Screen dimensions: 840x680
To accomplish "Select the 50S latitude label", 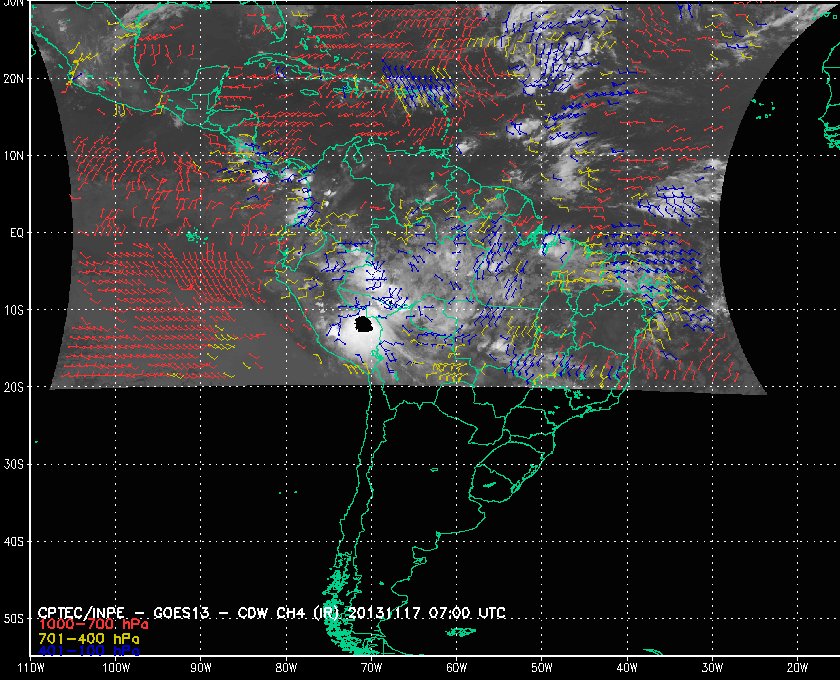I will click(13, 619).
